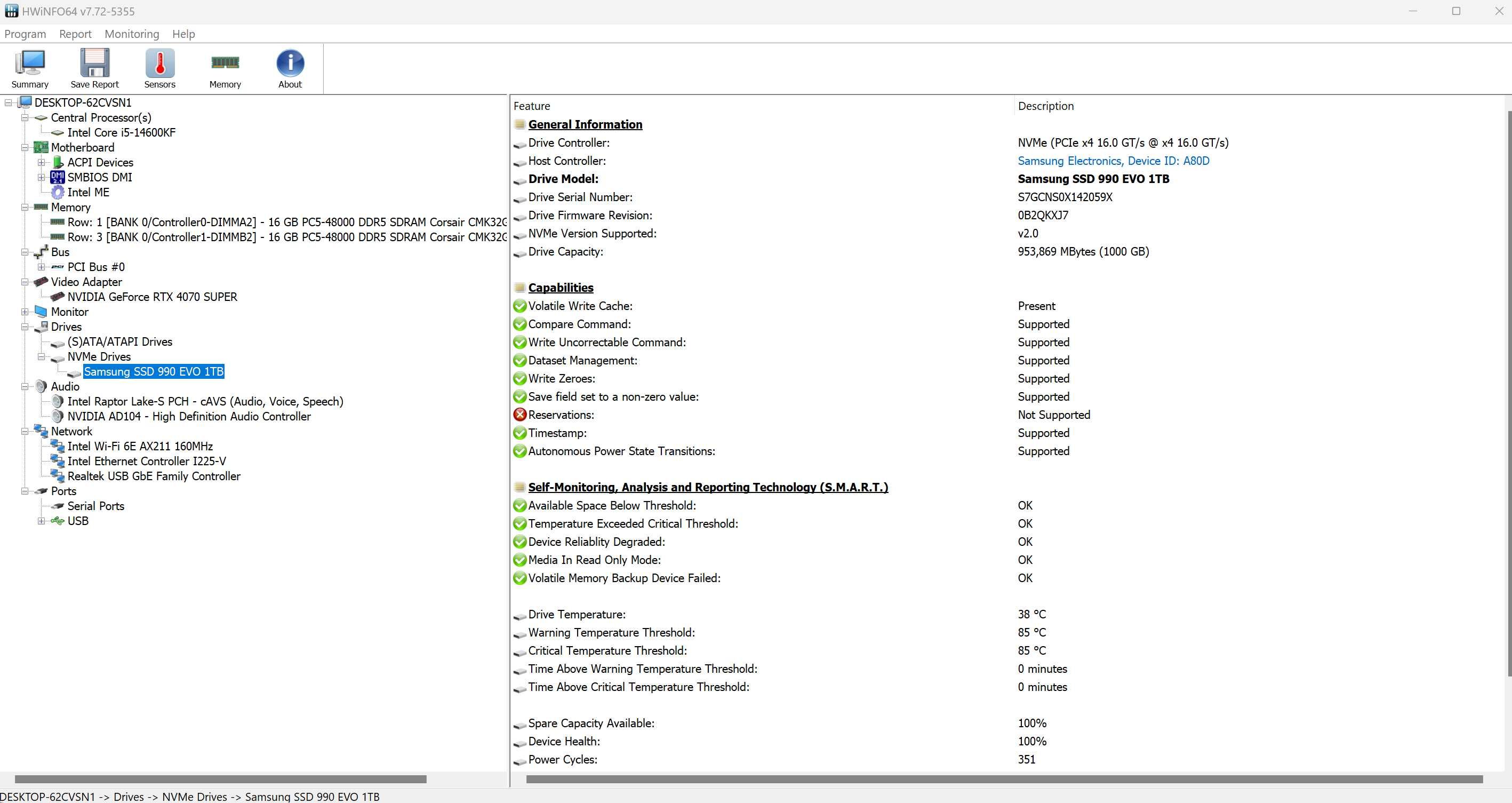Expand the ACPI Devices node
The height and width of the screenshot is (803, 1512).
pos(41,162)
